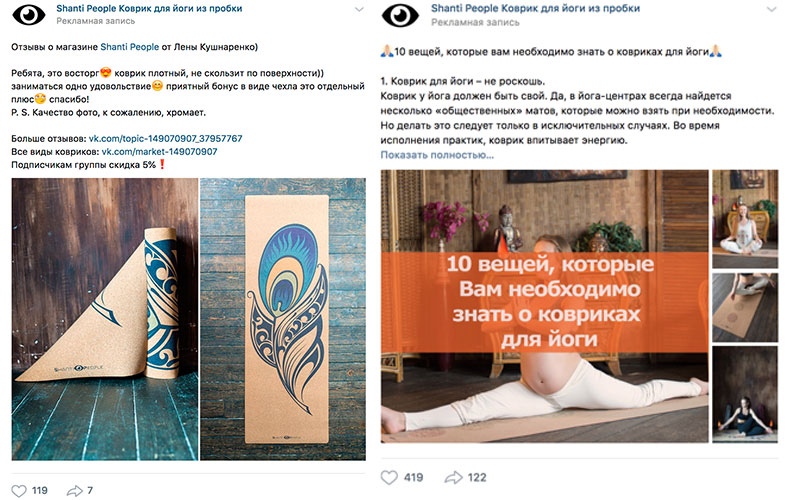Open the middle small cork mat thumbnail
Screen dimensions: 793x500
745,307
